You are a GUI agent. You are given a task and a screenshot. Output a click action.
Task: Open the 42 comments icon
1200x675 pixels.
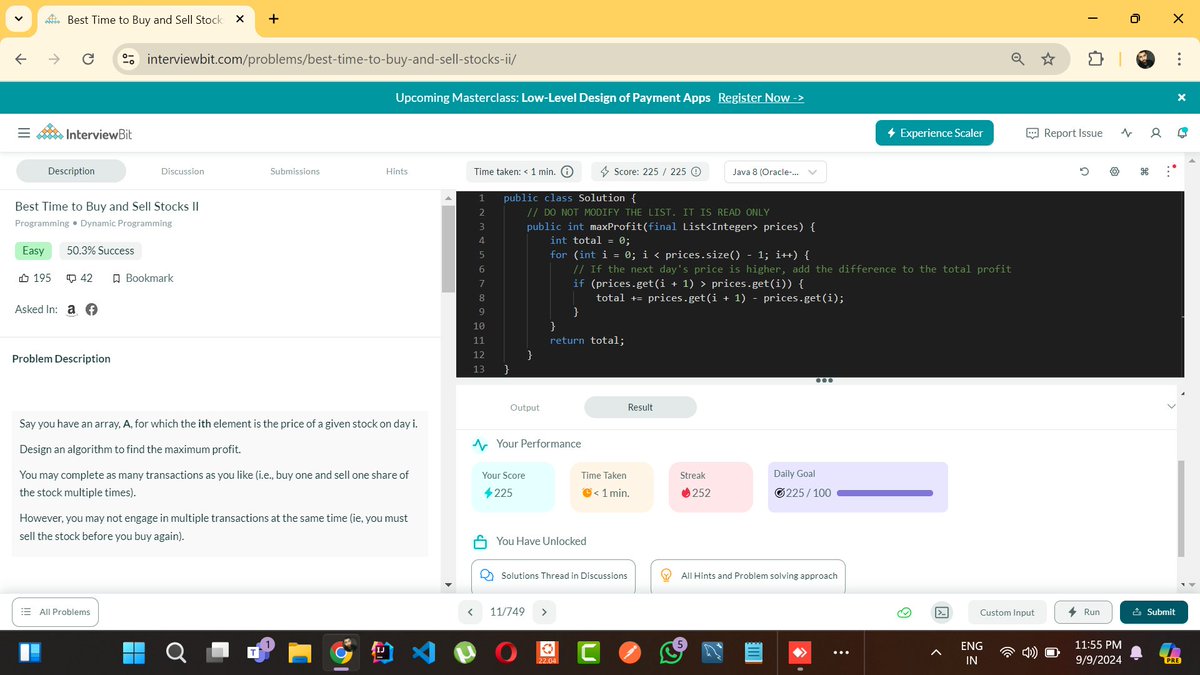pyautogui.click(x=79, y=278)
